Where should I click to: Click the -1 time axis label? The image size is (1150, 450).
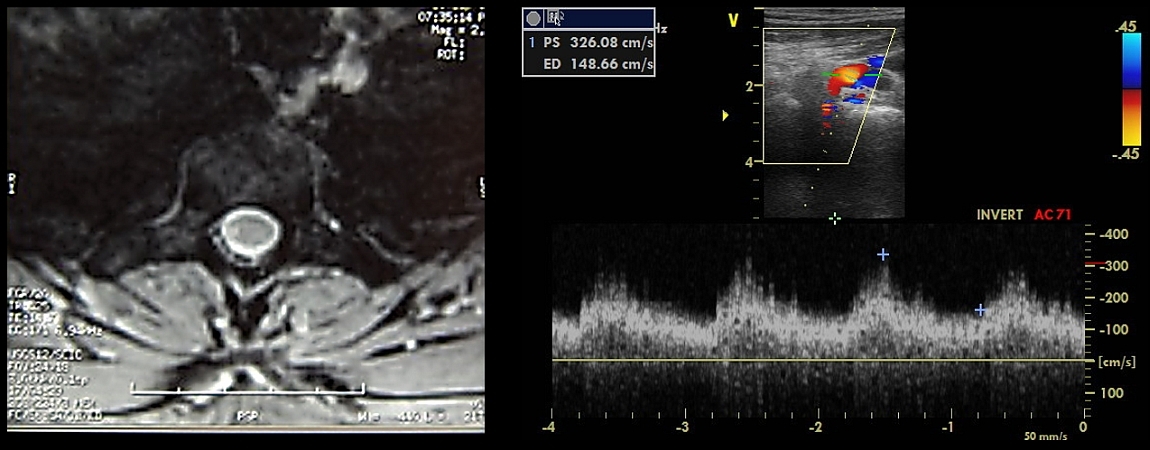[x=948, y=428]
